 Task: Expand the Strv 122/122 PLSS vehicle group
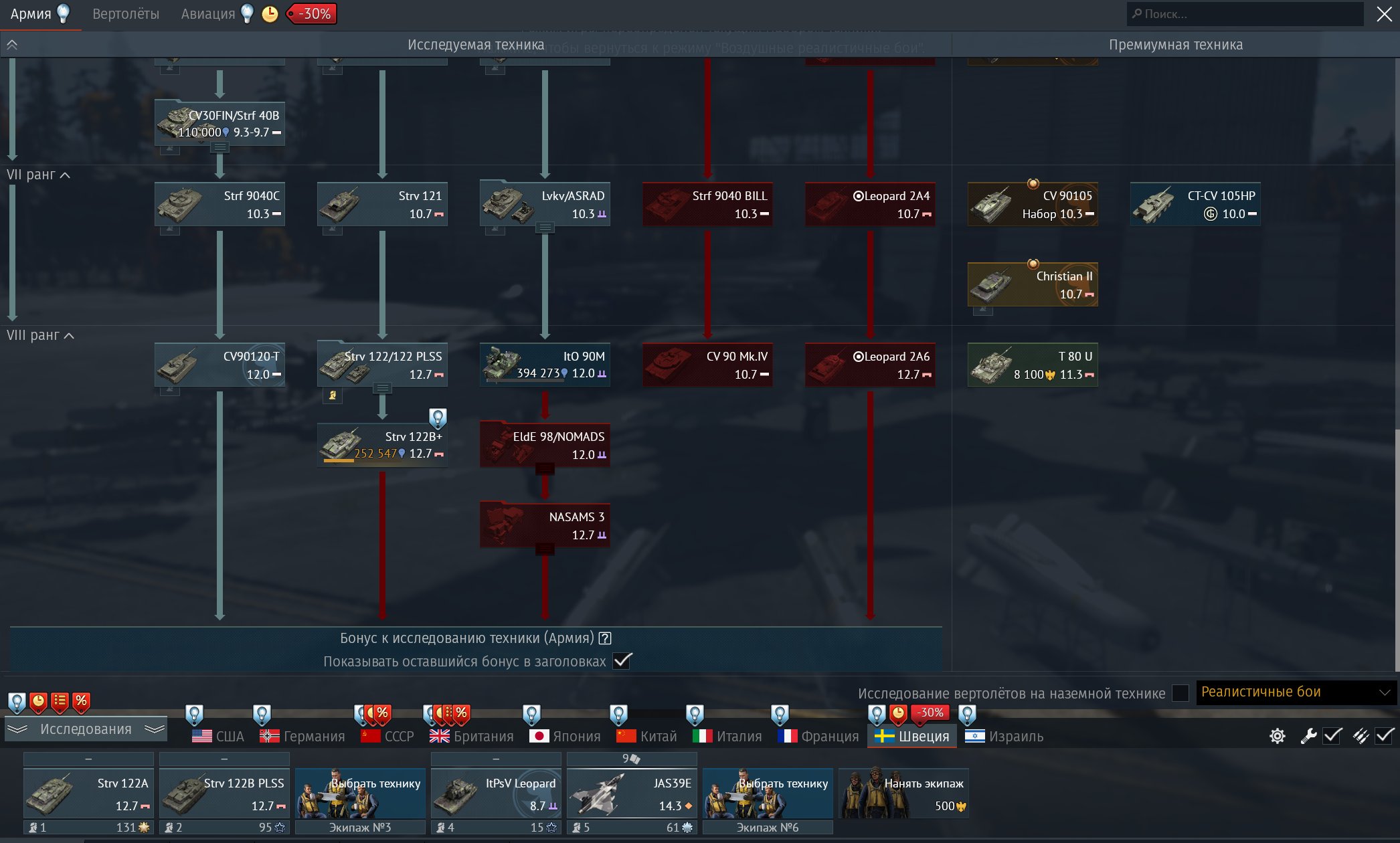382,389
